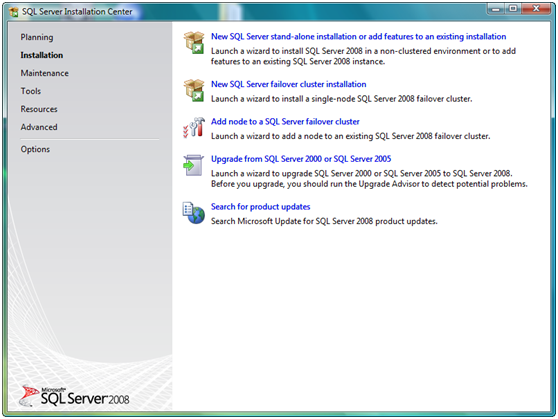
Task: Open the Options section
Action: pyautogui.click(x=35, y=149)
